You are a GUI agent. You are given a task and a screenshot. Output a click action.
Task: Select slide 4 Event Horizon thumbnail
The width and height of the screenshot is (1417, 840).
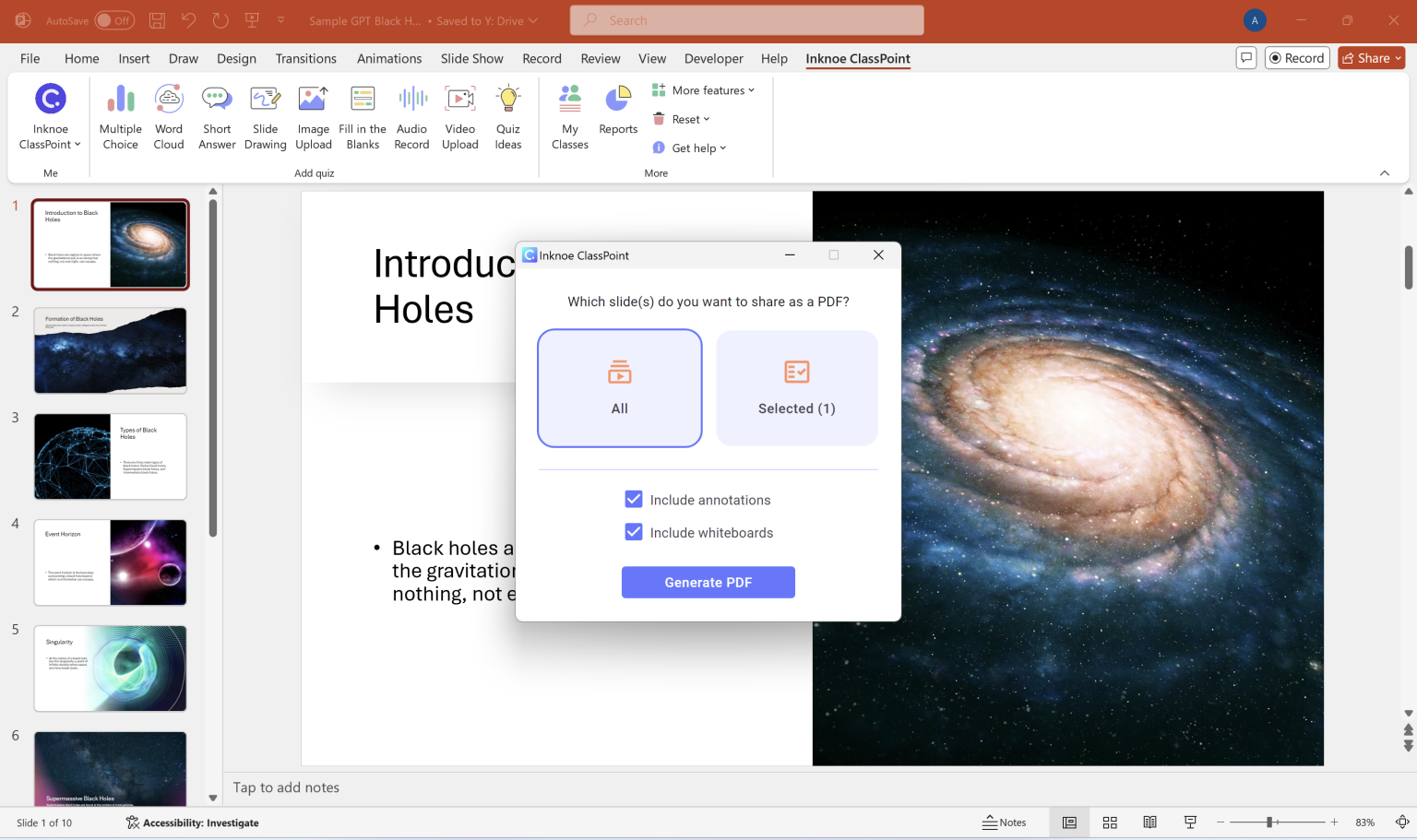(x=110, y=562)
